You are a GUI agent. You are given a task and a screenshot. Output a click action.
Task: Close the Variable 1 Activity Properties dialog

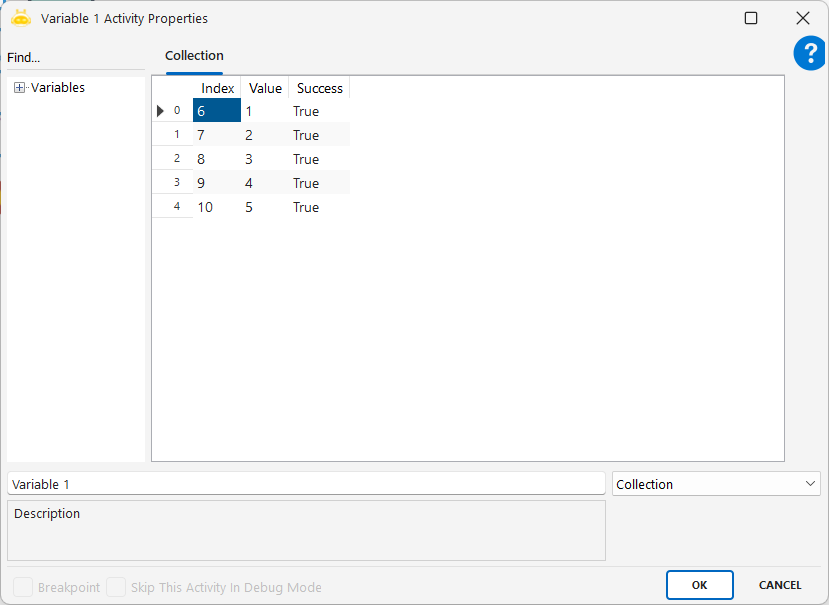click(802, 18)
